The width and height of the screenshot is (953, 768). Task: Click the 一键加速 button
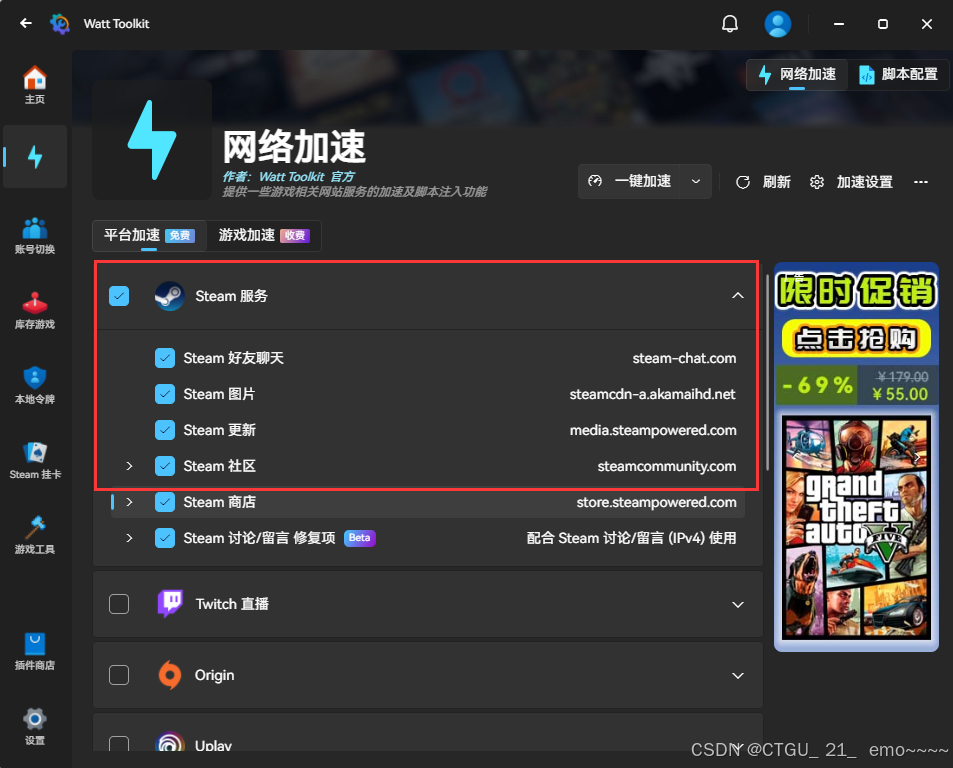point(630,181)
